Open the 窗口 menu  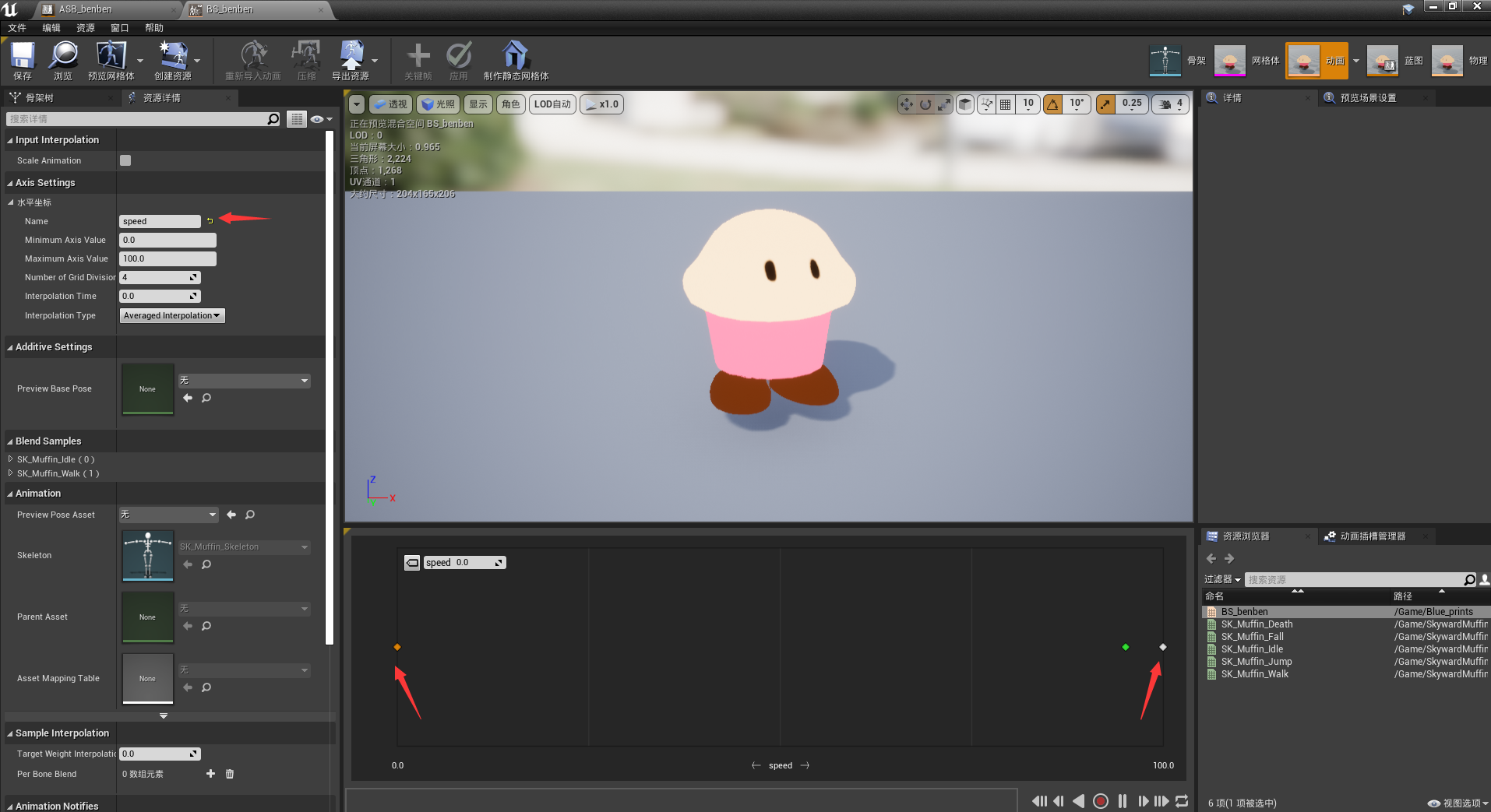coord(119,28)
